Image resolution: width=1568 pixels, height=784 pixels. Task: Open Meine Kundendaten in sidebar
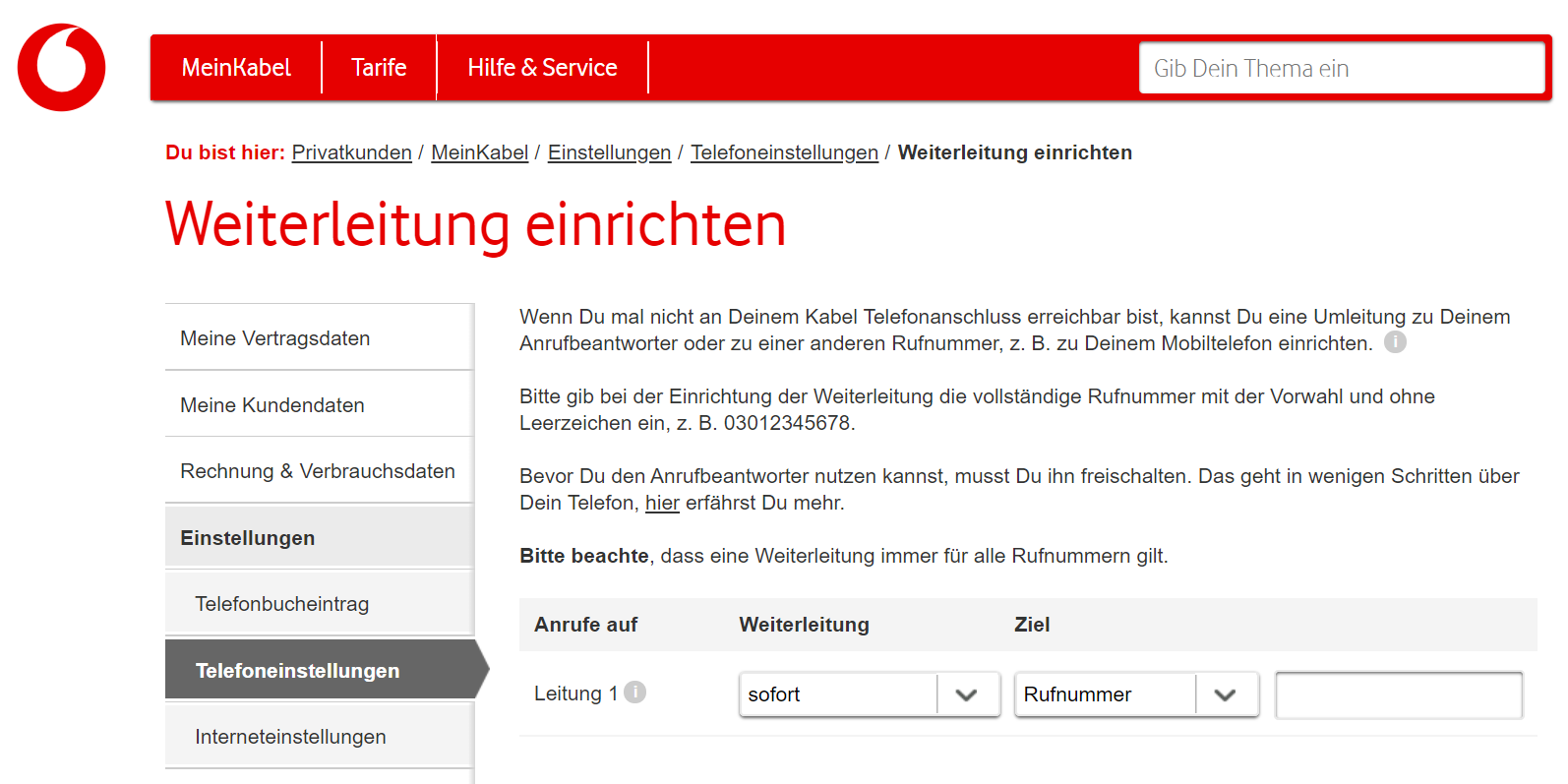(x=320, y=404)
